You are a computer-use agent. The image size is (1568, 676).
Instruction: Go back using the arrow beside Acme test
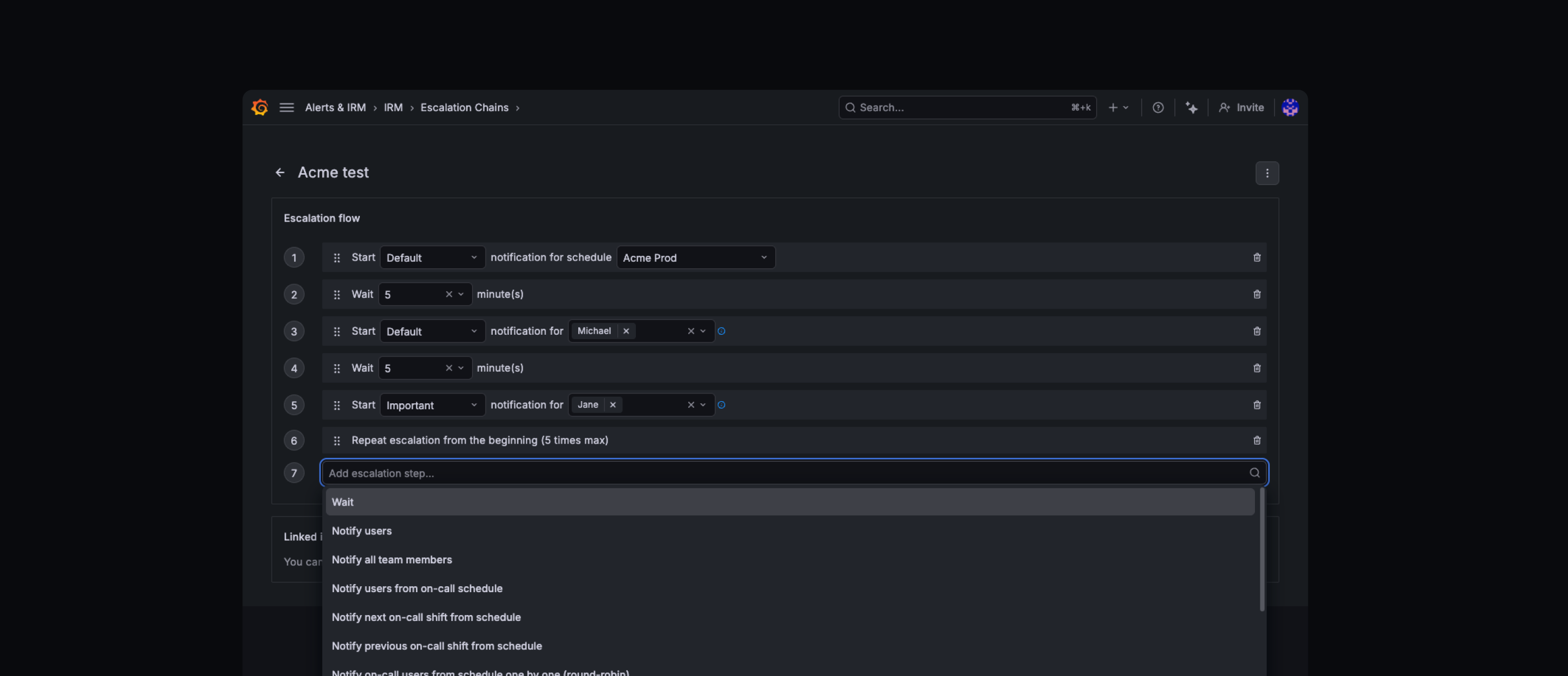point(280,172)
